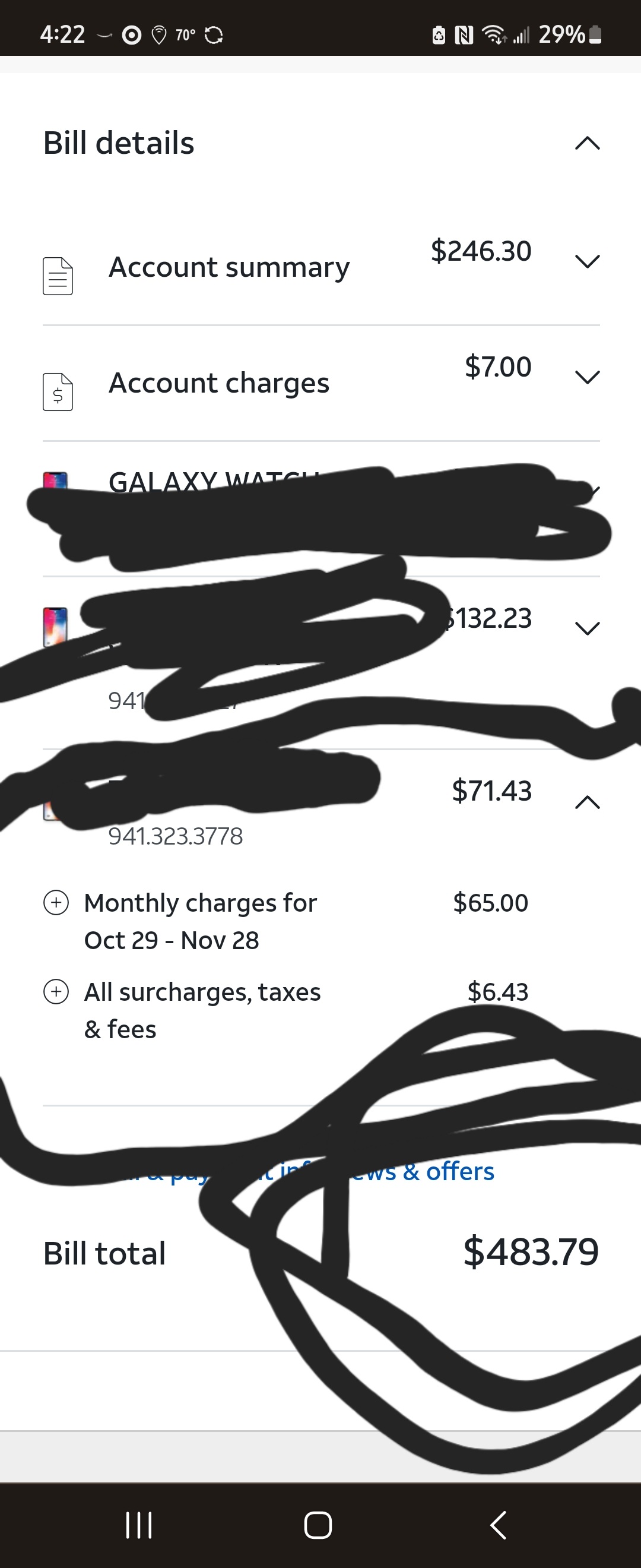Tap the phone icon beside the $132.23 line

click(55, 627)
